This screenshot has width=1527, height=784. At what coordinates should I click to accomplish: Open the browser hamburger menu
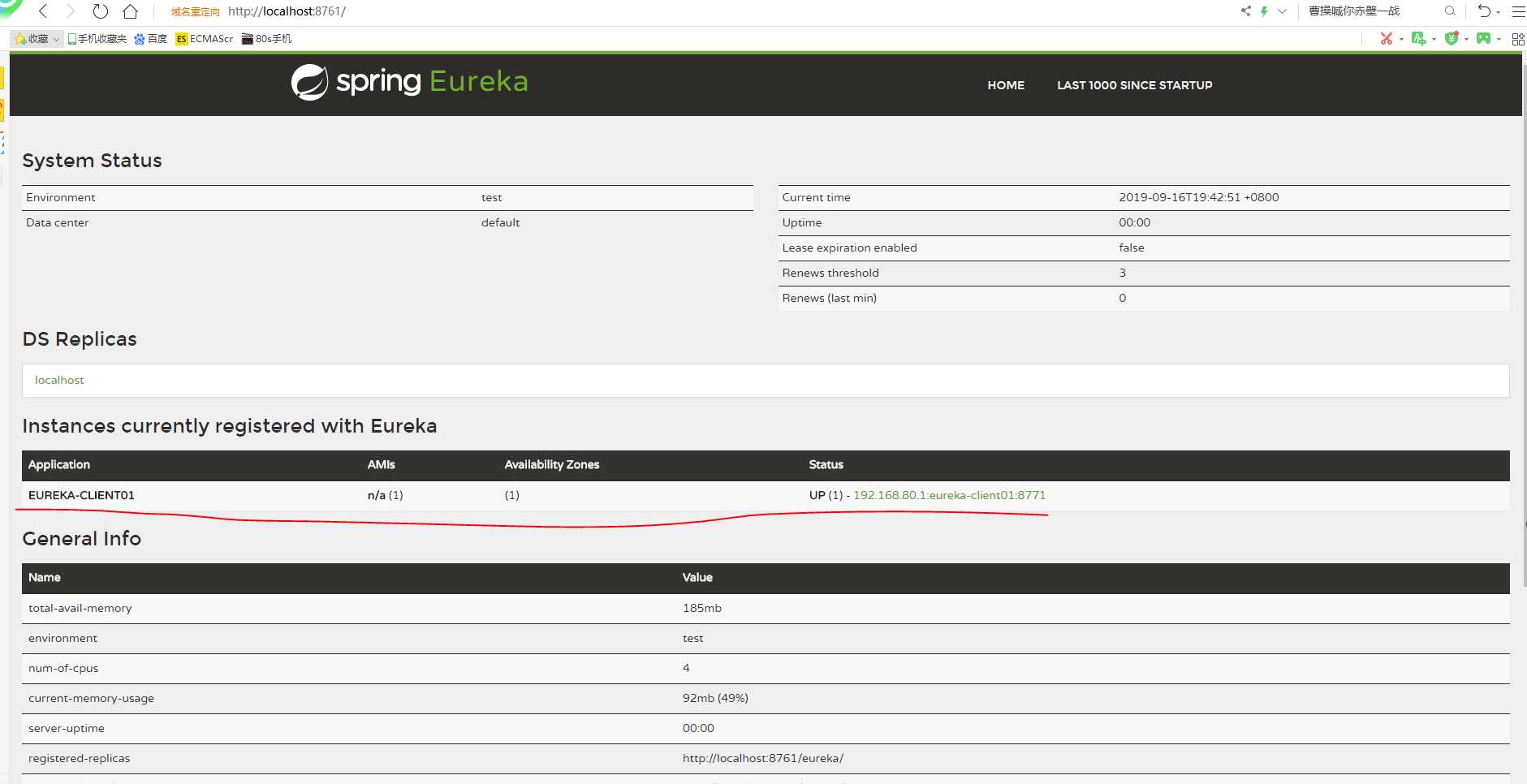tap(1518, 11)
